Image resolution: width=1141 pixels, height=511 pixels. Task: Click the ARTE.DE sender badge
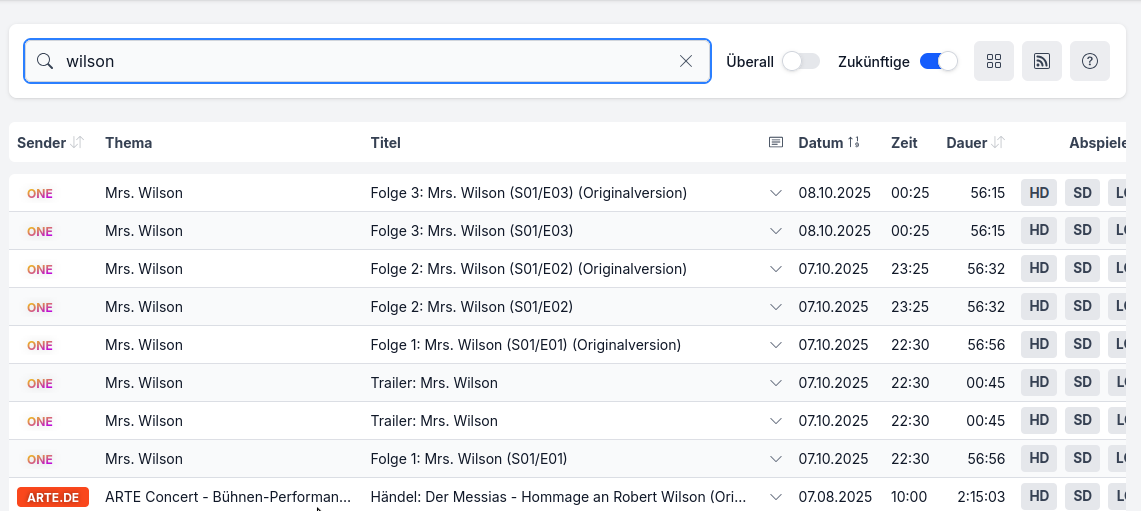point(53,497)
